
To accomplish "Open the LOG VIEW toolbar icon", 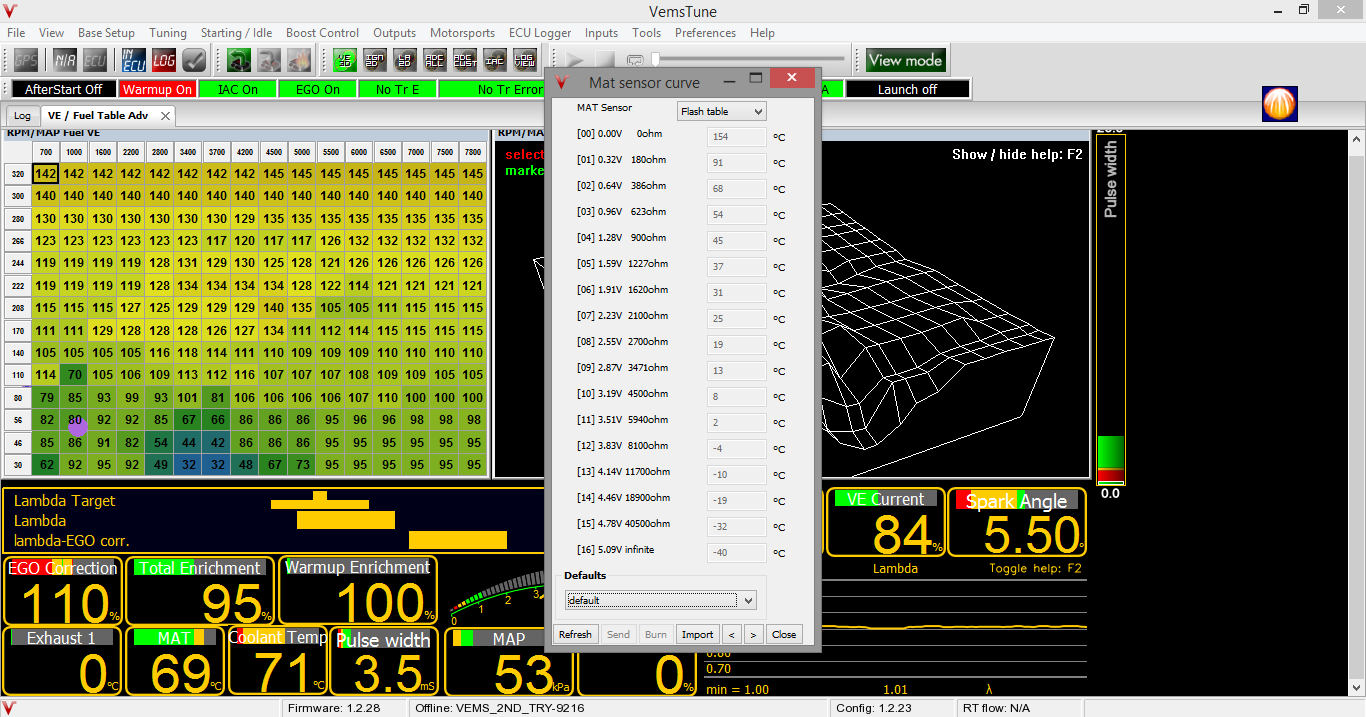I will (525, 60).
